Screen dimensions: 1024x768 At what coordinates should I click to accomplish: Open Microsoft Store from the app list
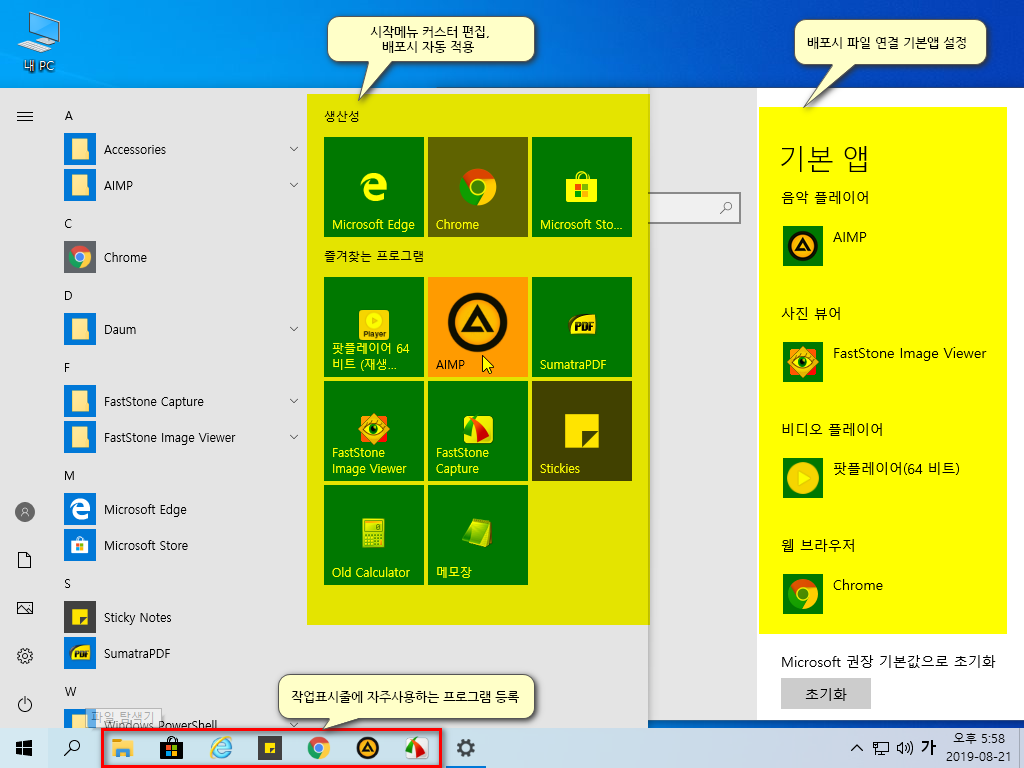click(182, 545)
